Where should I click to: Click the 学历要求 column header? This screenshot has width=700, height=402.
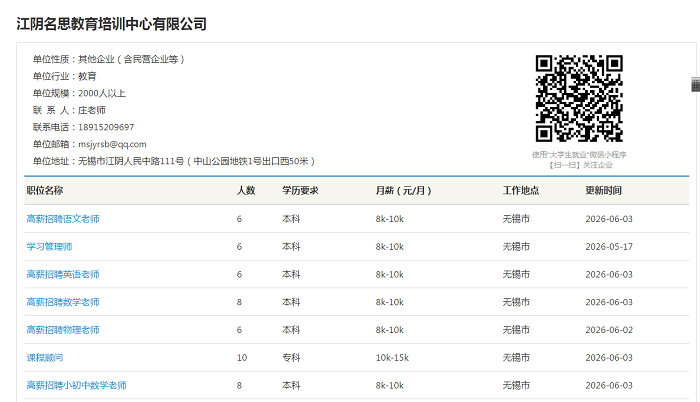pyautogui.click(x=300, y=191)
